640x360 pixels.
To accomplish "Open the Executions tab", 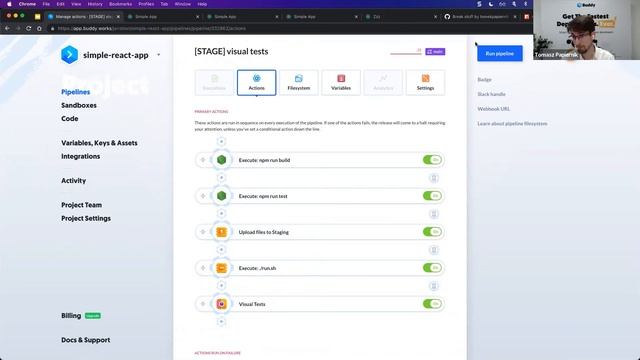I will (214, 82).
